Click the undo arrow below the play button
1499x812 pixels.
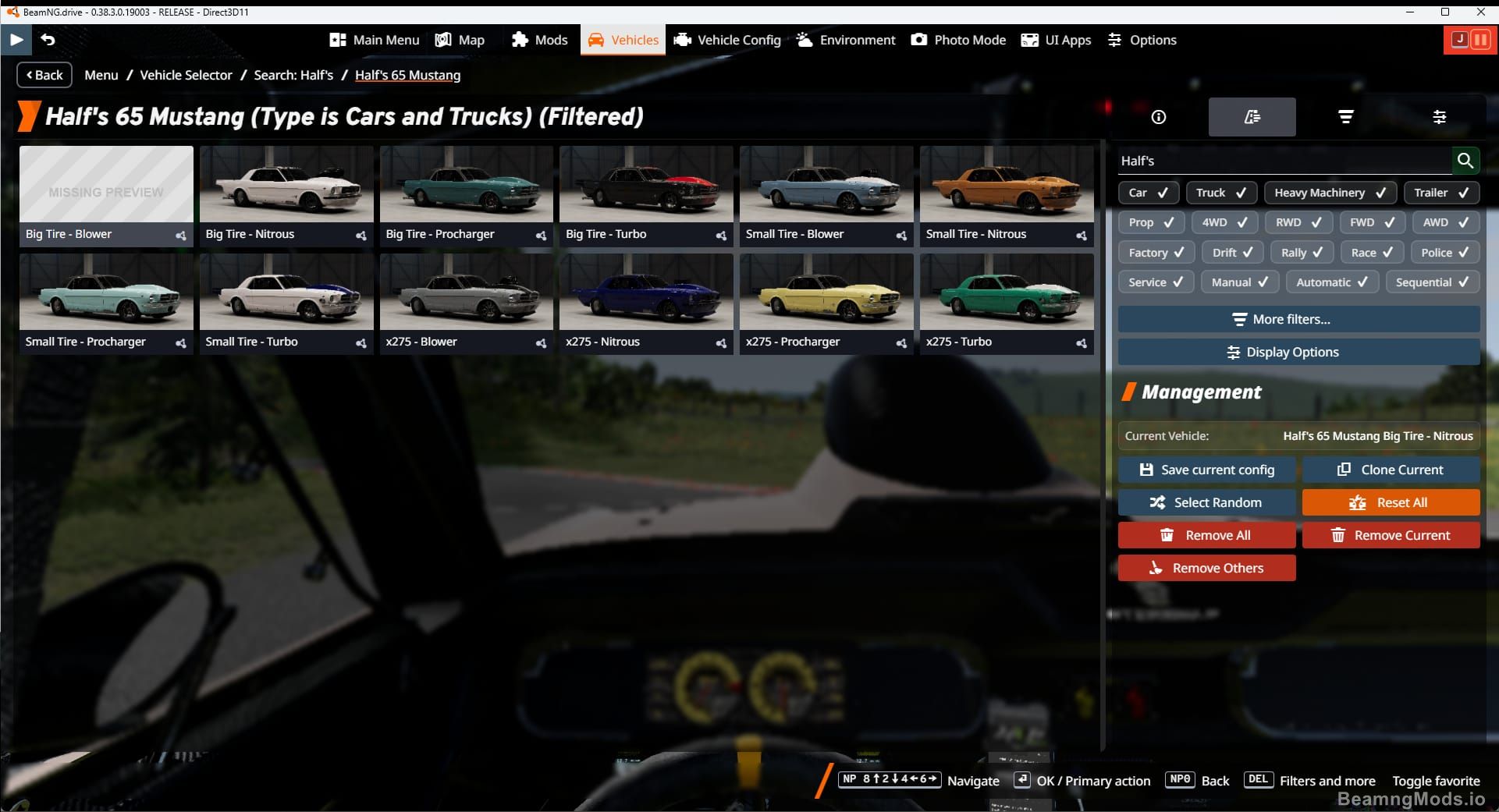click(x=48, y=39)
